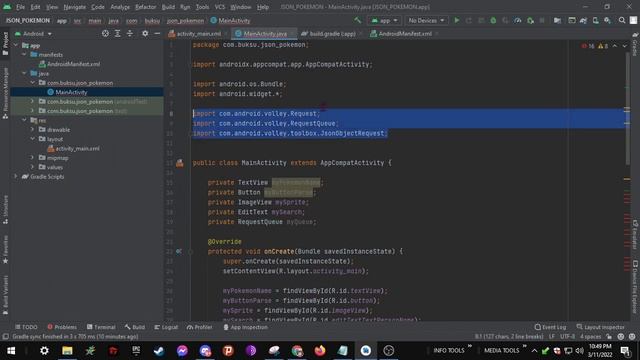Click the UTF-8 encoding in status bar

click(567, 337)
